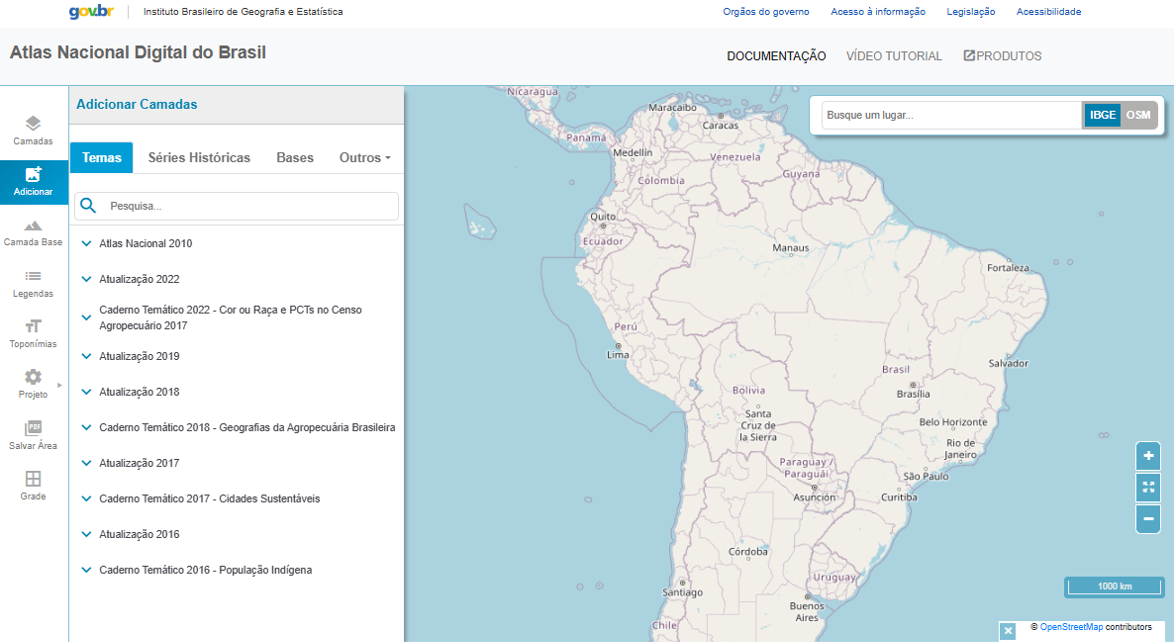Open the Camadas layers panel icon
This screenshot has height=642, width=1174.
(x=33, y=124)
